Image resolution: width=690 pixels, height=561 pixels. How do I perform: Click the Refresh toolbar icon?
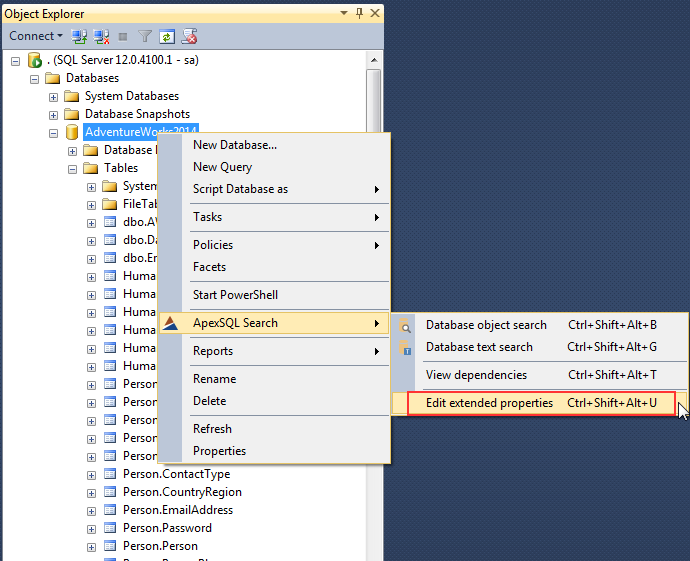point(167,37)
